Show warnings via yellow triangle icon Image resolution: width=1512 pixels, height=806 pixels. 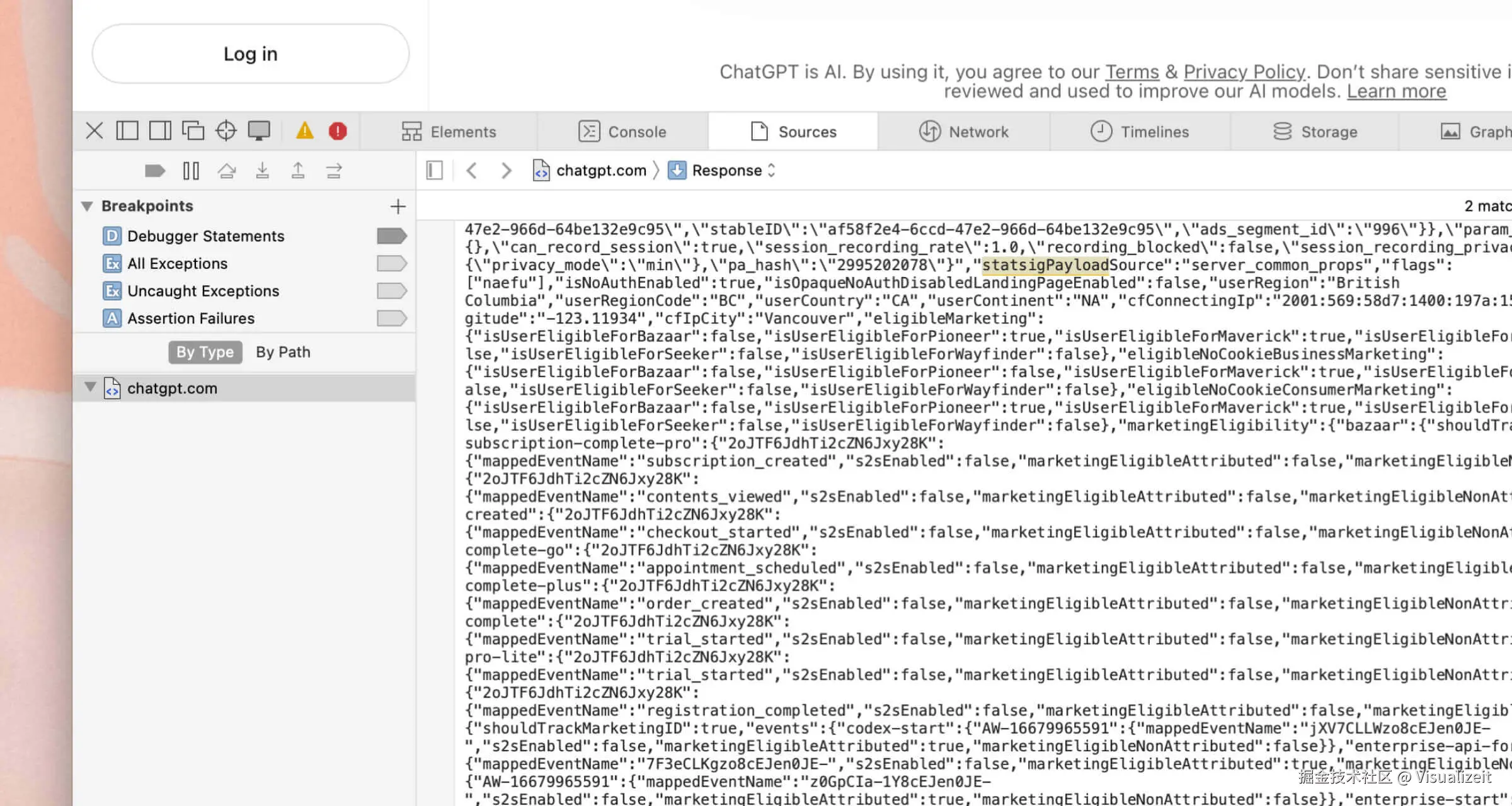[305, 131]
